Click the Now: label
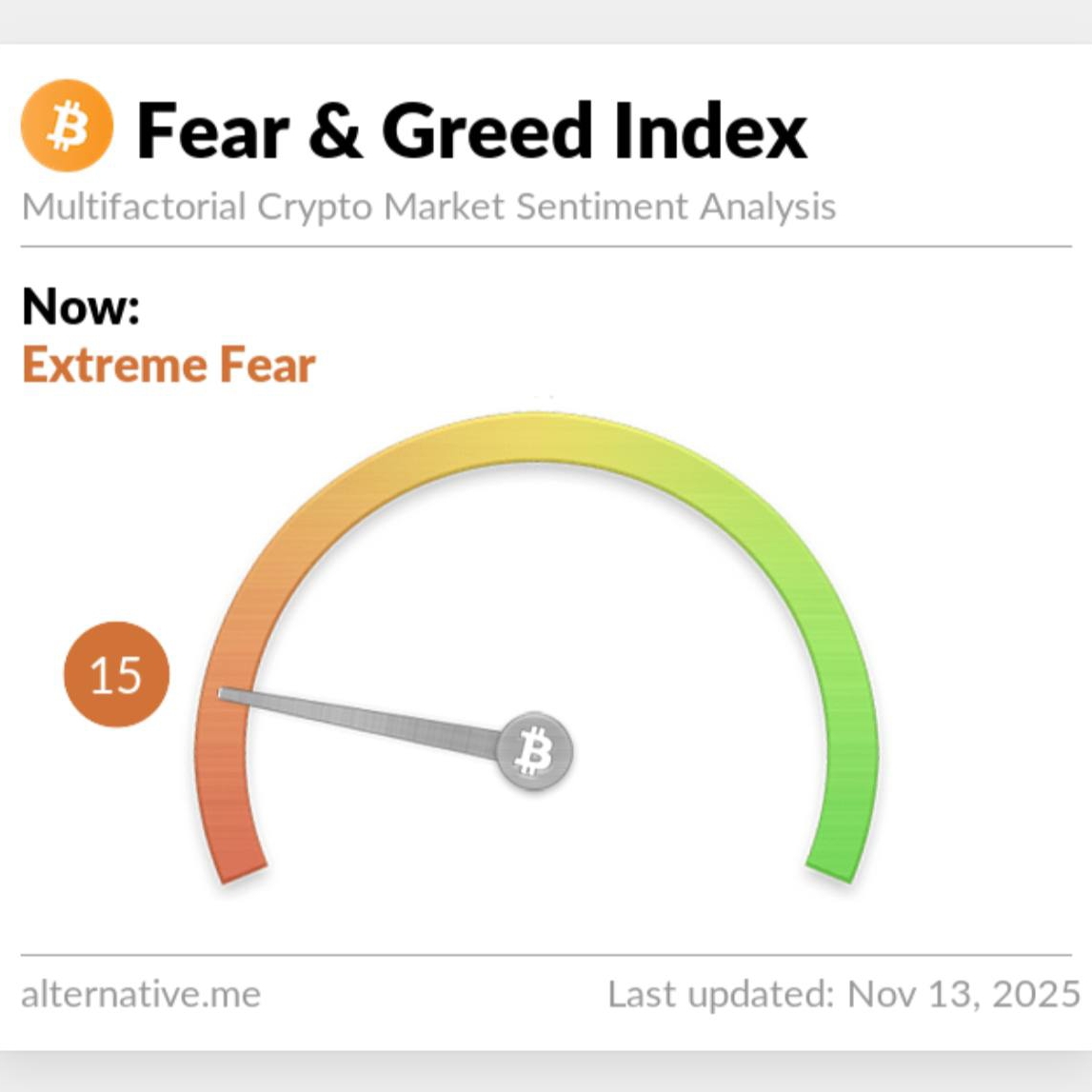 click(81, 306)
